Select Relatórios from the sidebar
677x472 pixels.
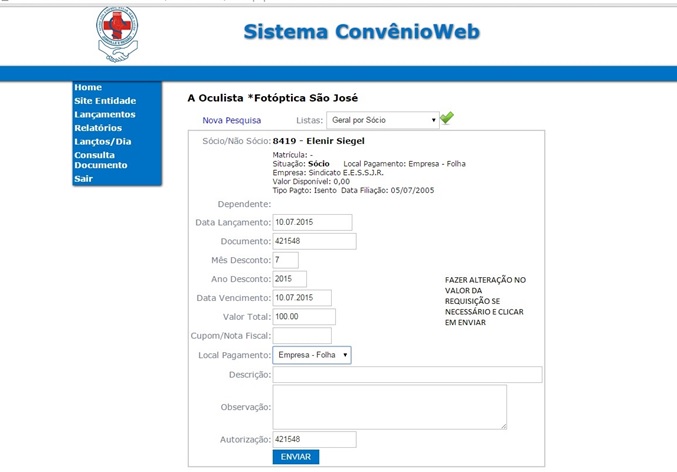click(98, 128)
